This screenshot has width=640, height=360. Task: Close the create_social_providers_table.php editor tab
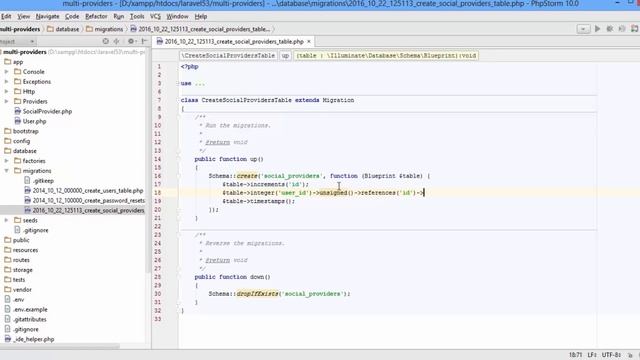(309, 42)
